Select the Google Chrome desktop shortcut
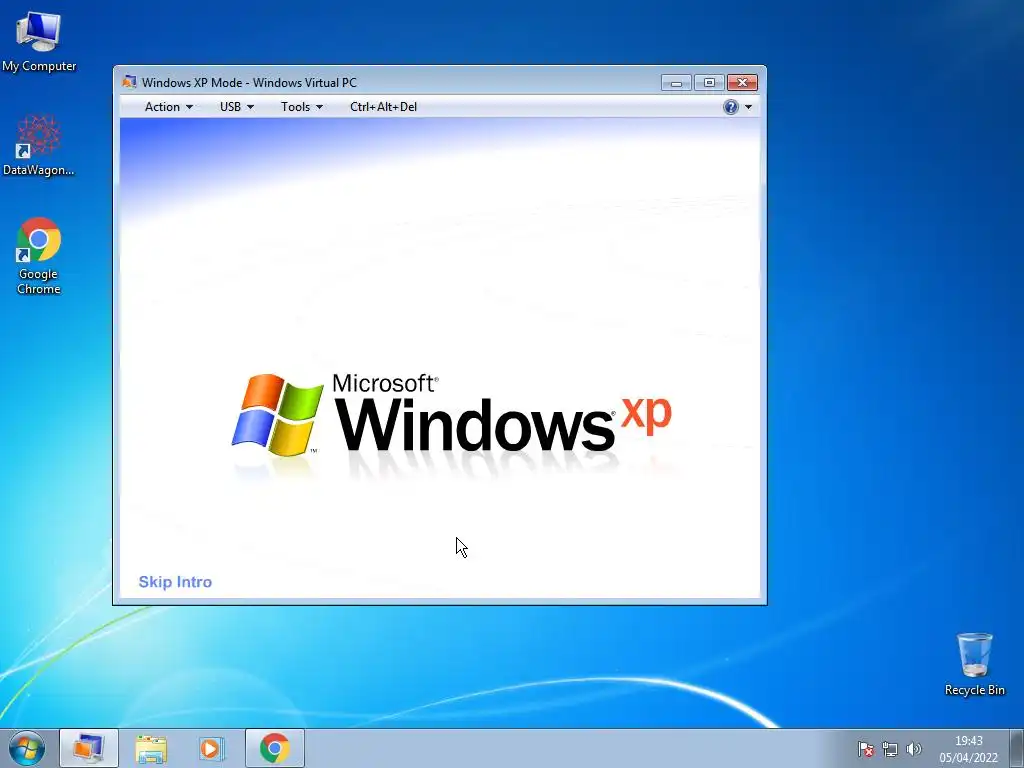The image size is (1024, 768). (x=39, y=256)
